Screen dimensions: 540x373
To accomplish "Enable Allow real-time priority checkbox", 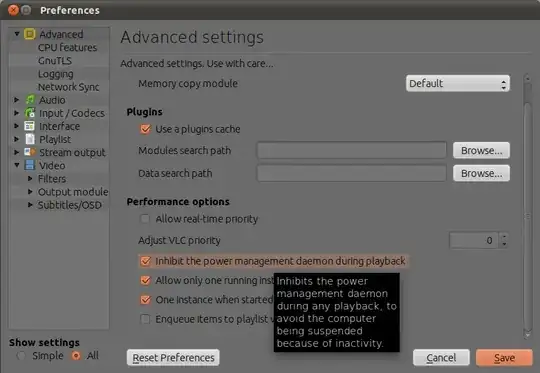I will point(145,219).
